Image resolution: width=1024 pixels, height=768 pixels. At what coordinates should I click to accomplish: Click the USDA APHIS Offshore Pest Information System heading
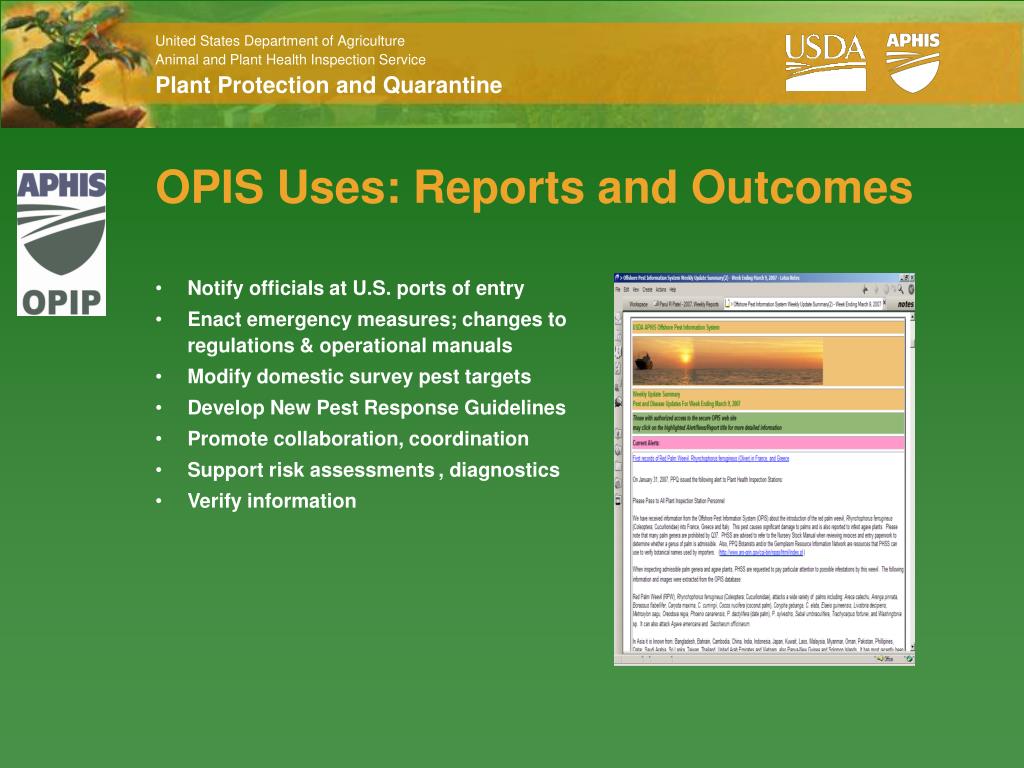(676, 327)
